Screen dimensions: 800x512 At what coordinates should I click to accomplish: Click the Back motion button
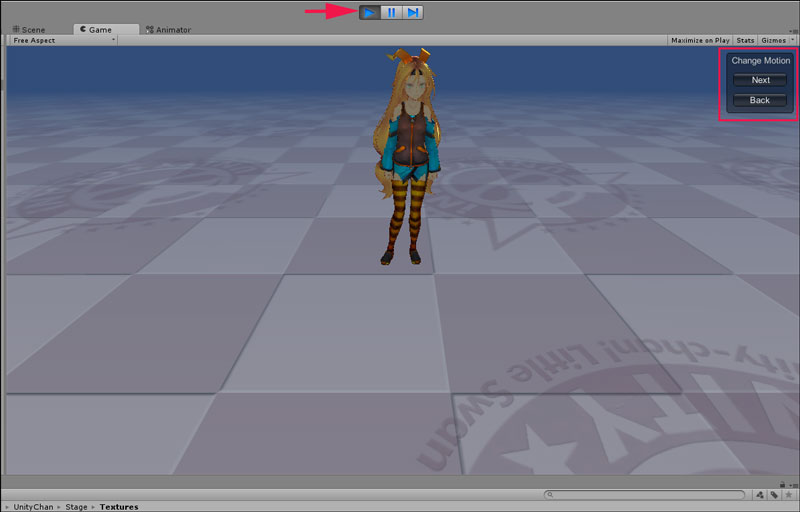760,100
